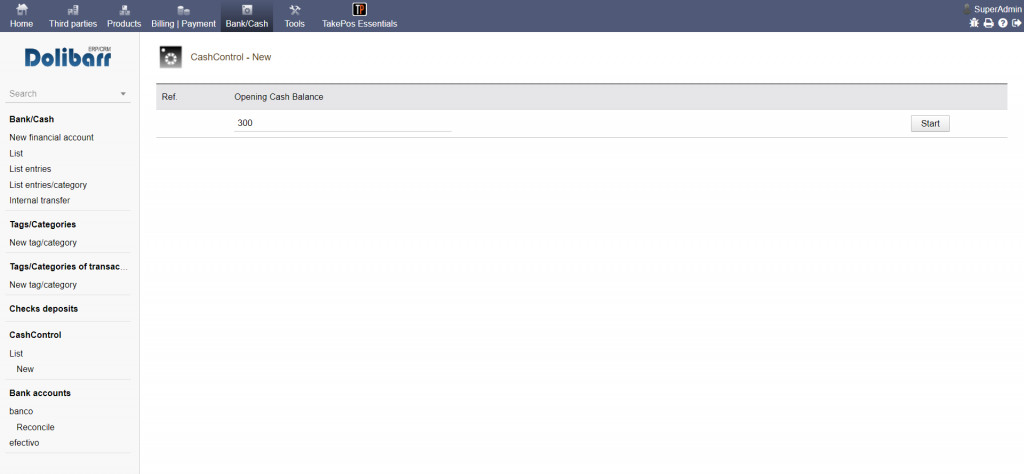1024x474 pixels.
Task: Open the Home menu
Action: (22, 16)
